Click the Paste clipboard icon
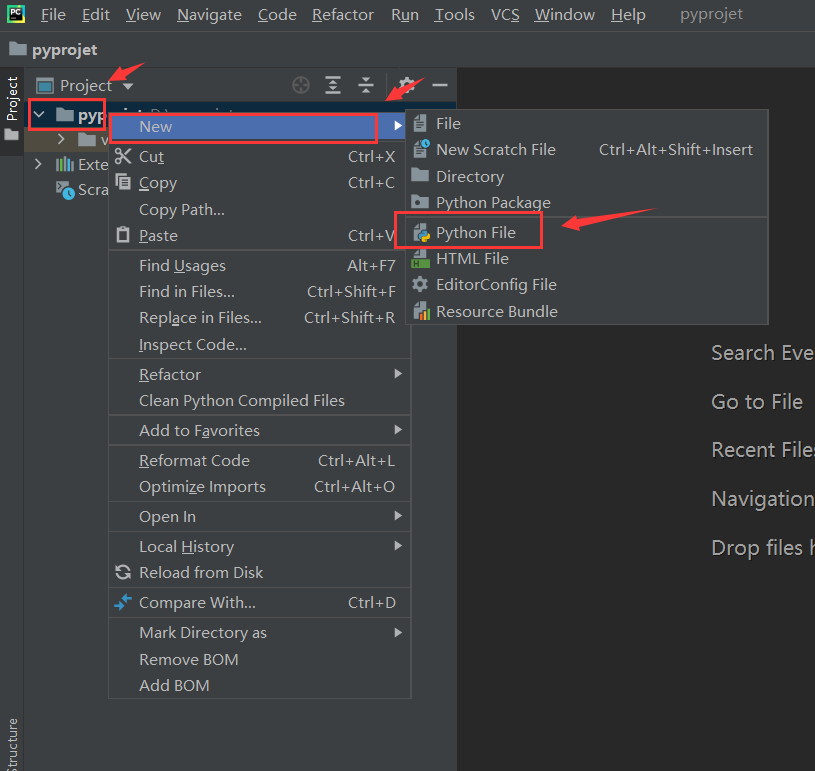This screenshot has width=815, height=771. (x=123, y=234)
